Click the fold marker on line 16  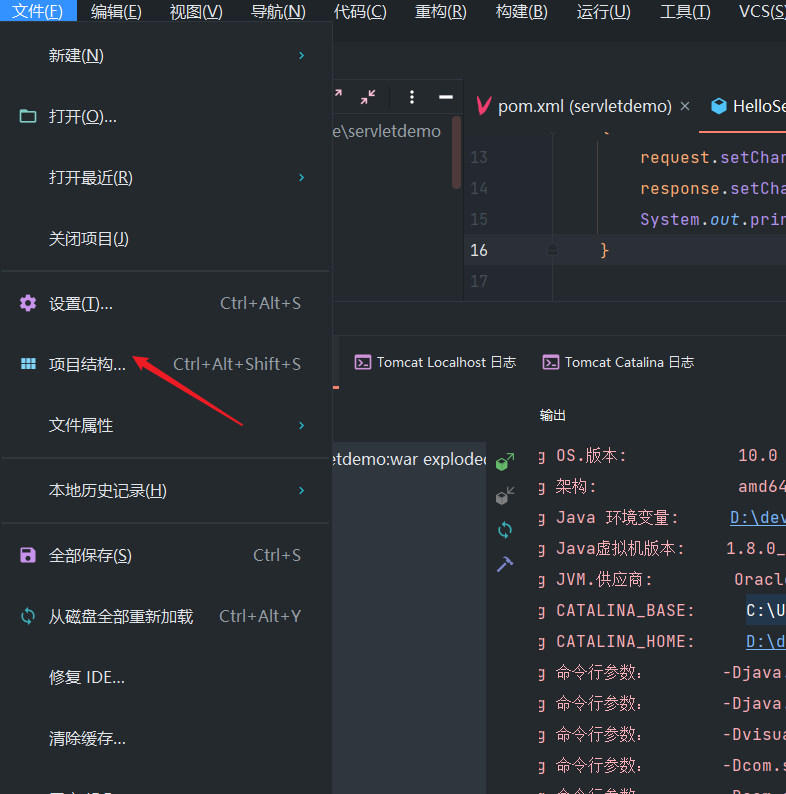coord(553,250)
